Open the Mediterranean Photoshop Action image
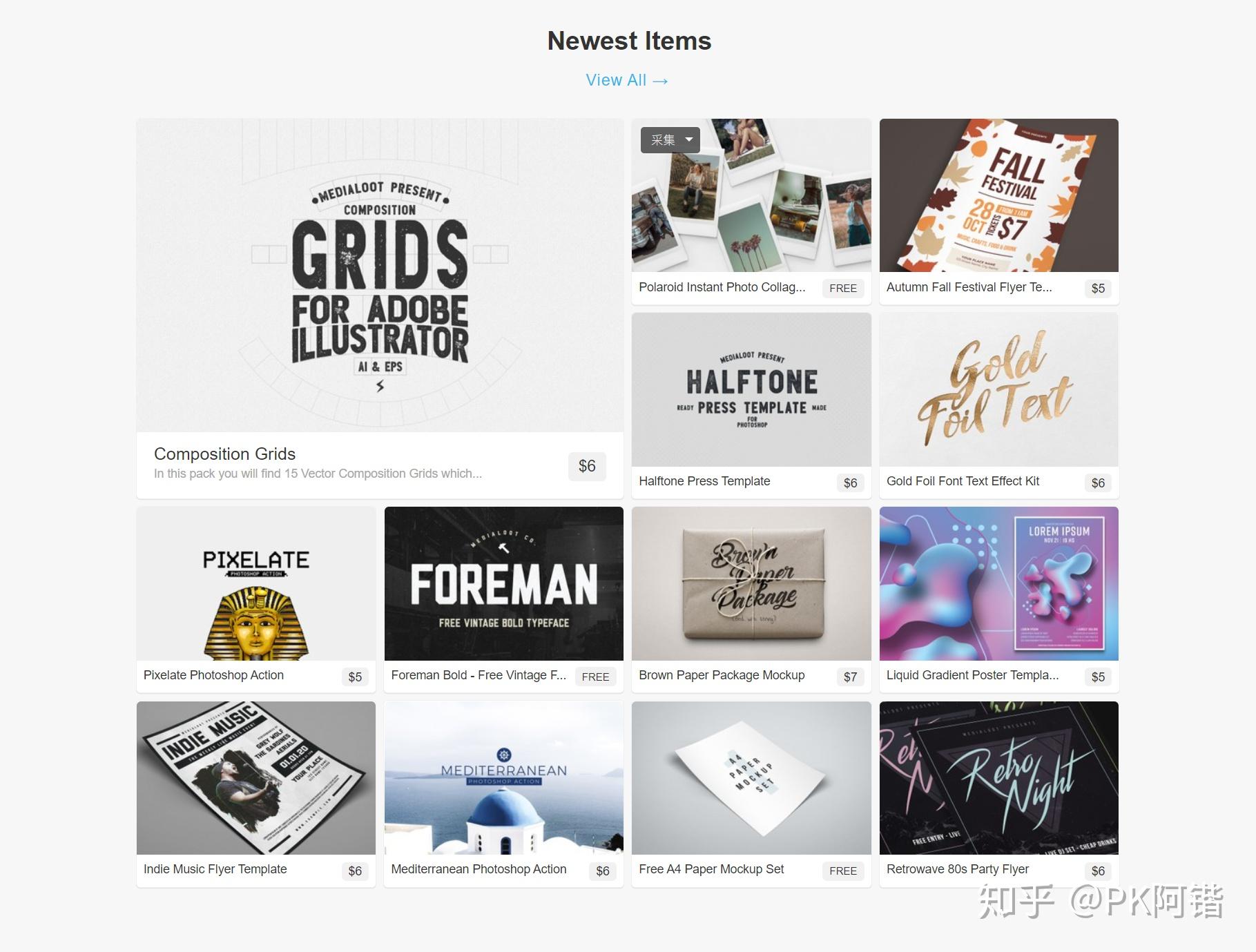This screenshot has height=952, width=1256. tap(504, 778)
